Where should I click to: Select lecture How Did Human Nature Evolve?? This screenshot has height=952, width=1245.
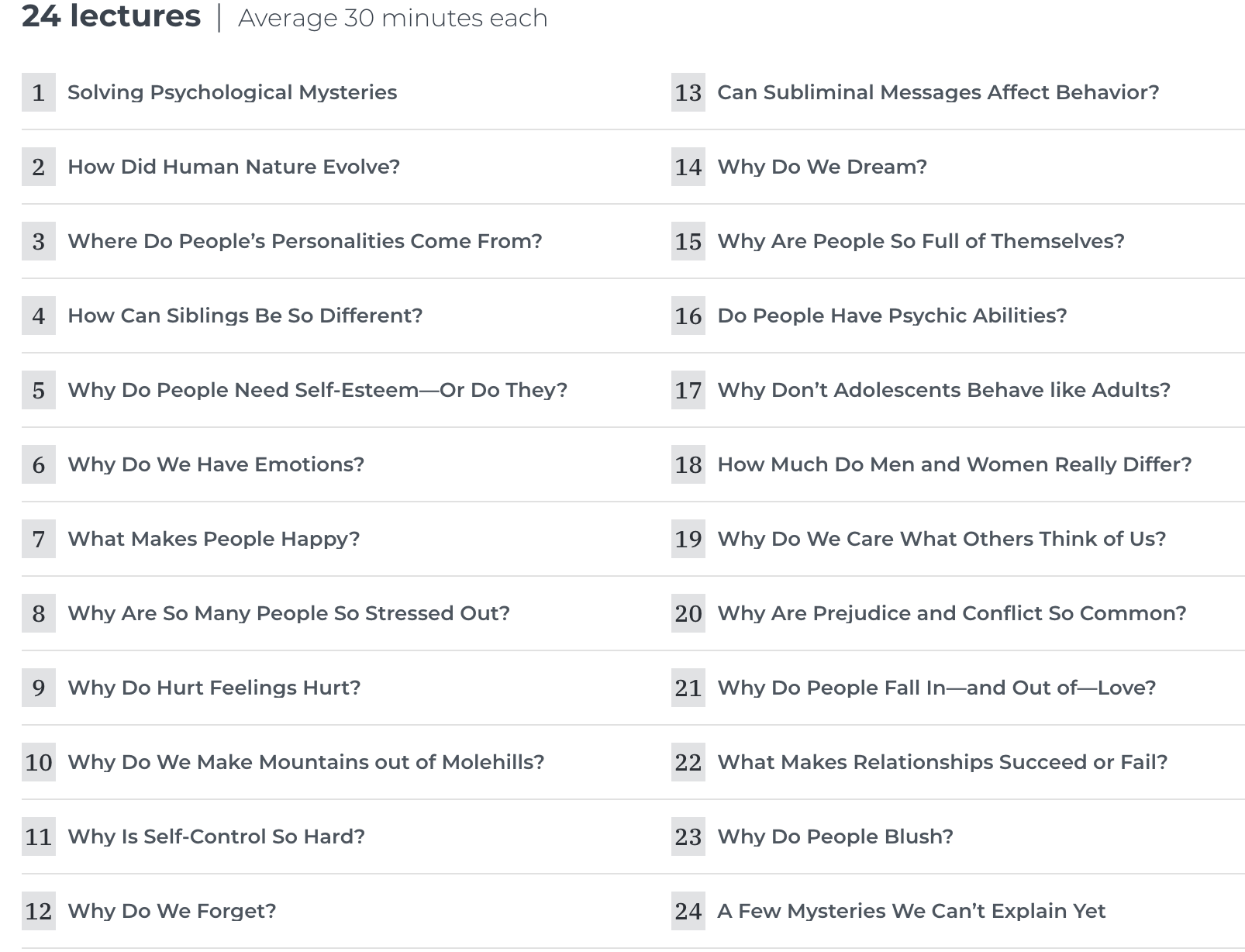233,167
